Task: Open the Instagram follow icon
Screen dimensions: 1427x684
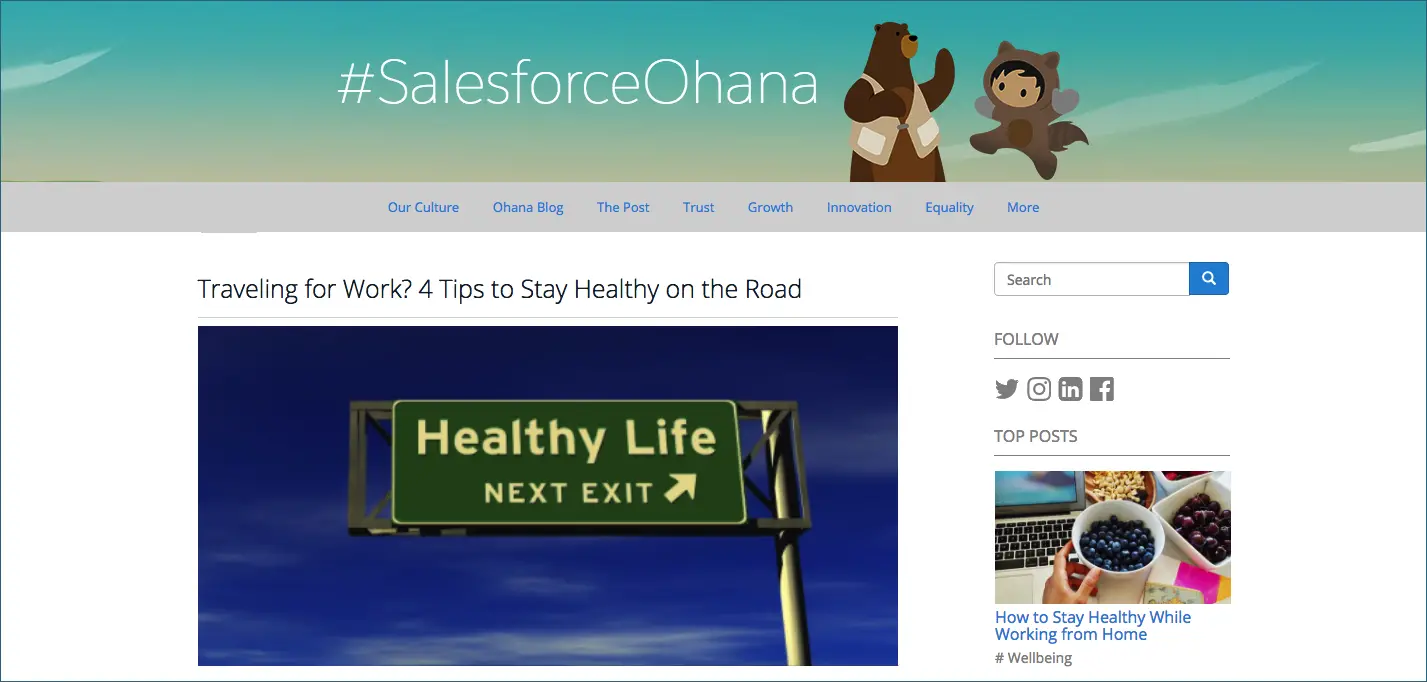Action: [1039, 389]
